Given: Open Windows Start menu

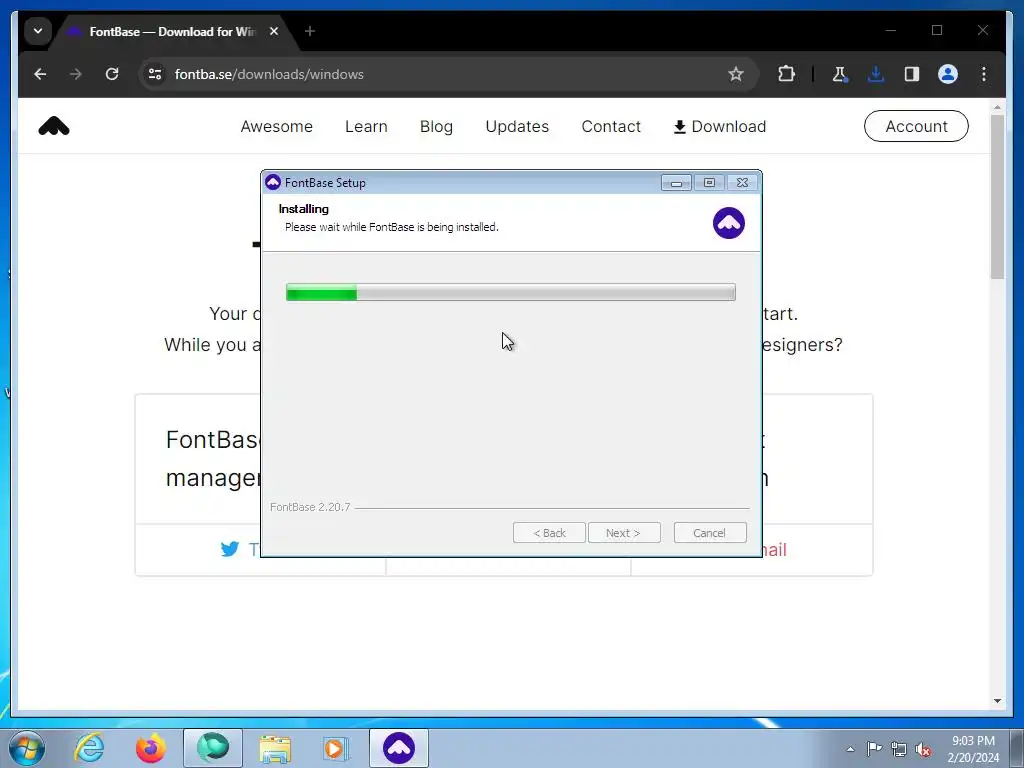Looking at the screenshot, I should coord(27,748).
